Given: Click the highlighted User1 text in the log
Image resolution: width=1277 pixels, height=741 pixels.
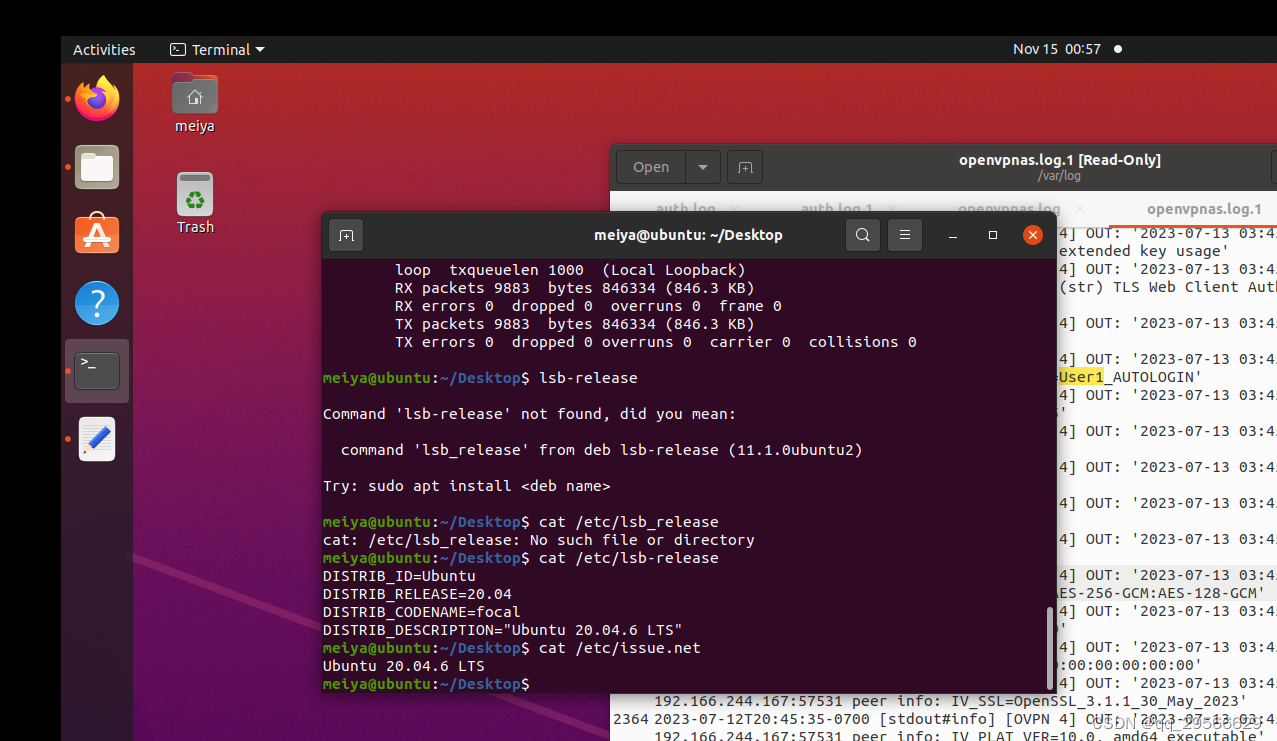Looking at the screenshot, I should (1081, 377).
